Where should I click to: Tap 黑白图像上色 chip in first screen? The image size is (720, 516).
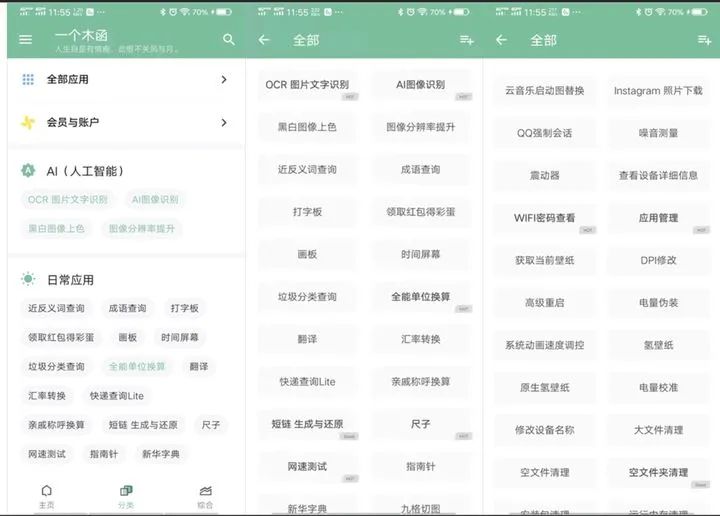click(56, 229)
